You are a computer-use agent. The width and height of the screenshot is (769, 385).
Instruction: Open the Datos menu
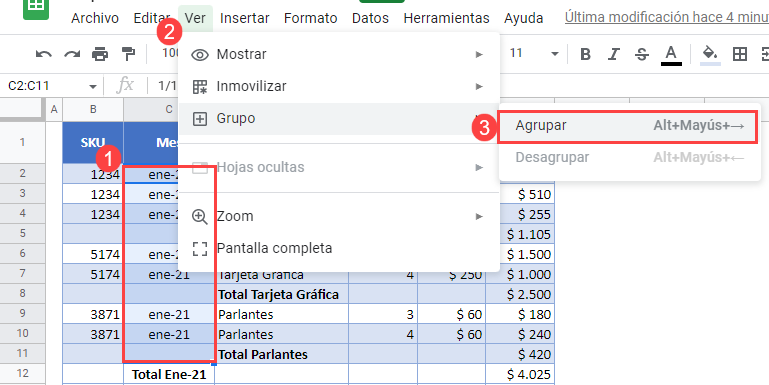pyautogui.click(x=370, y=19)
